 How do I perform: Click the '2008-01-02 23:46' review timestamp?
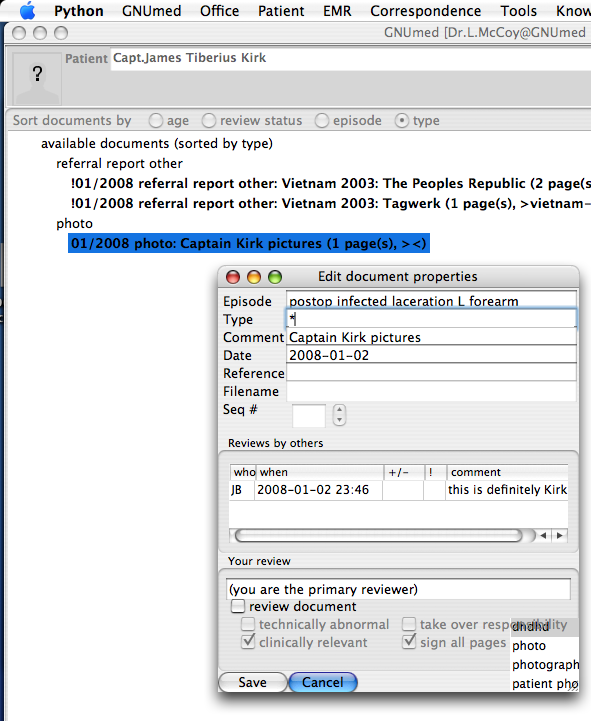(x=313, y=490)
